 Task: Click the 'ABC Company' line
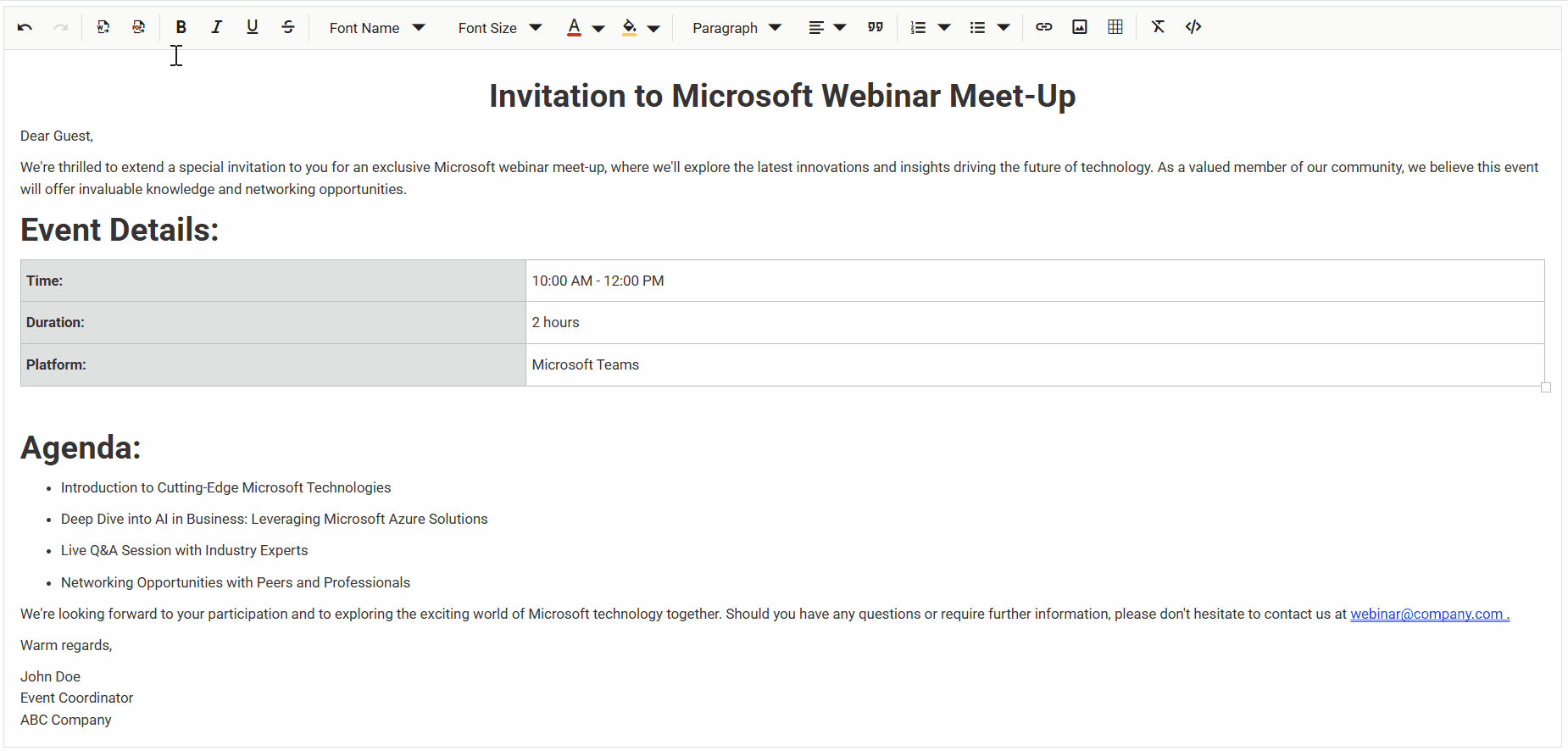coord(66,720)
